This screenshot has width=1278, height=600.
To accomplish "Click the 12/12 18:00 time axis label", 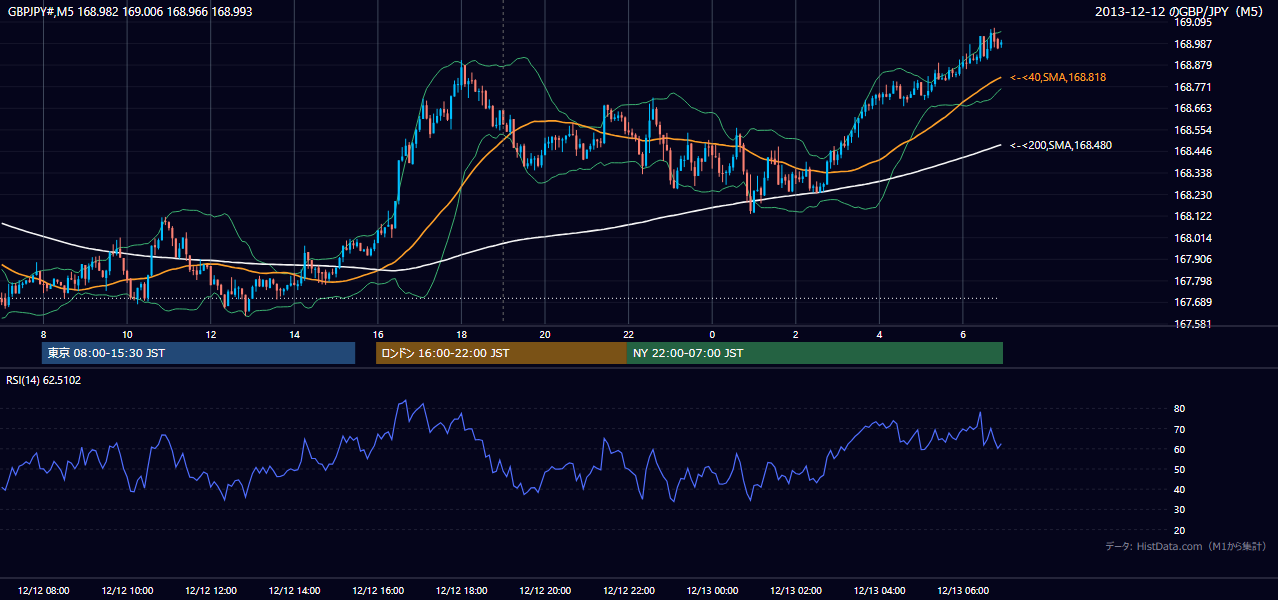I will [x=461, y=591].
